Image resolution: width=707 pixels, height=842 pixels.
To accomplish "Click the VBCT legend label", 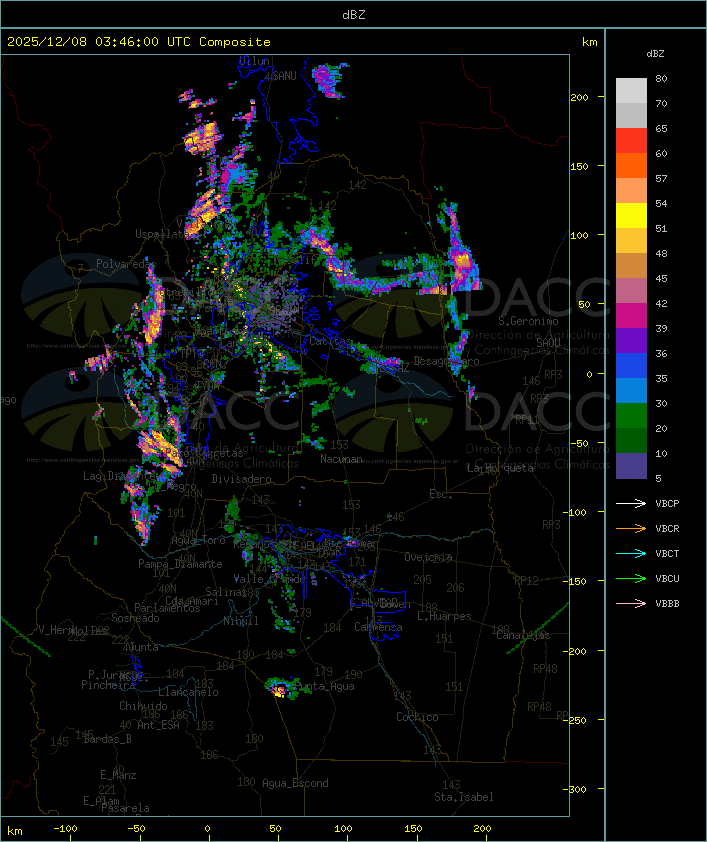I will coord(667,554).
